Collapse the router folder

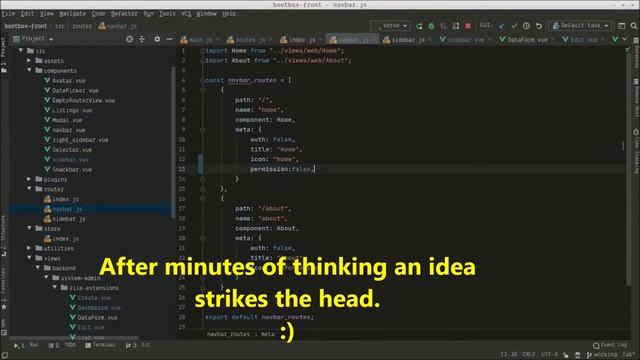coord(29,189)
